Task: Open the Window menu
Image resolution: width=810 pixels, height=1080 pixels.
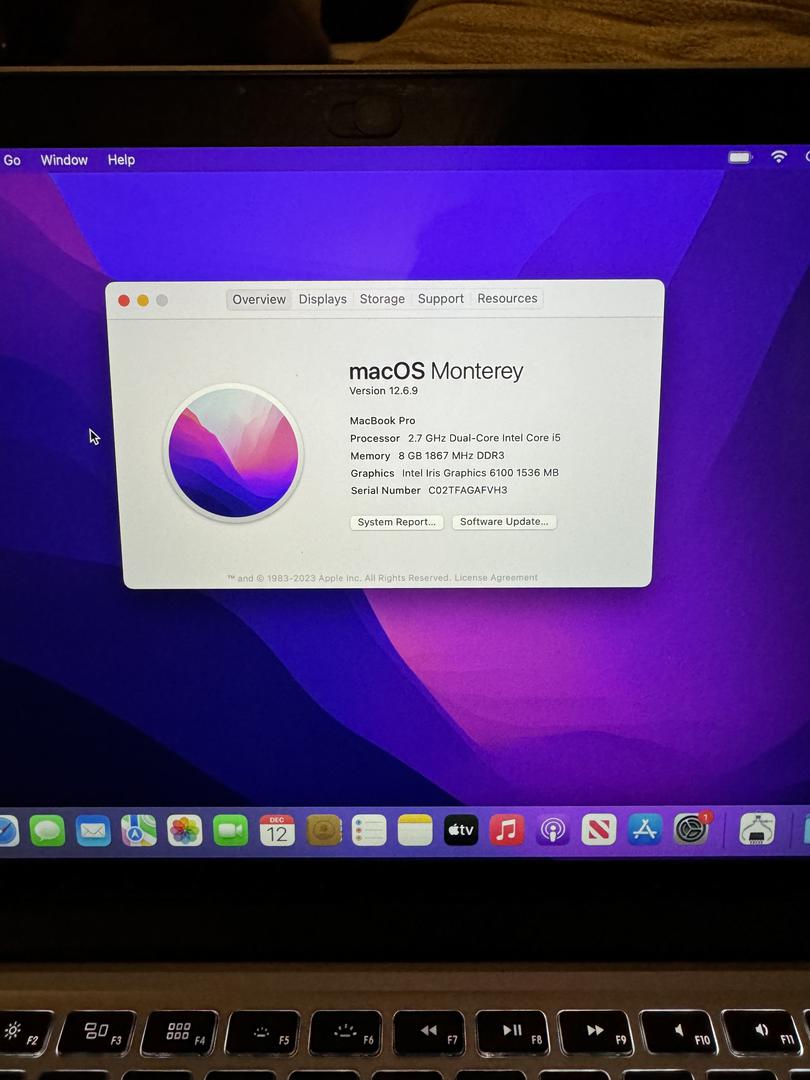Action: click(x=64, y=160)
